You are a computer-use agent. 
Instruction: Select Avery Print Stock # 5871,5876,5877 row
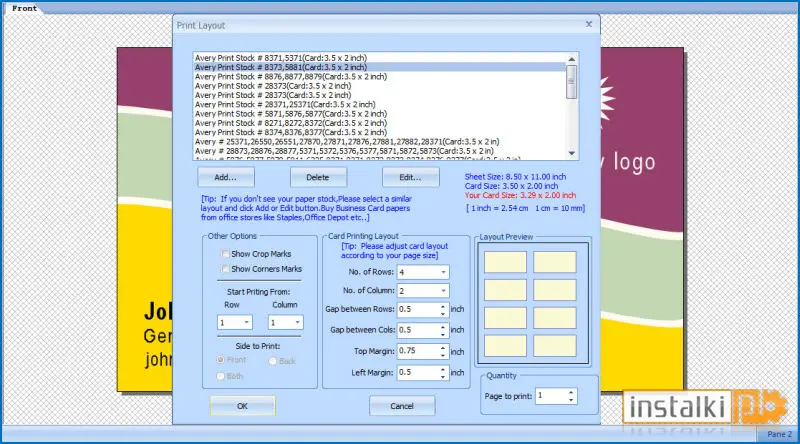point(380,114)
